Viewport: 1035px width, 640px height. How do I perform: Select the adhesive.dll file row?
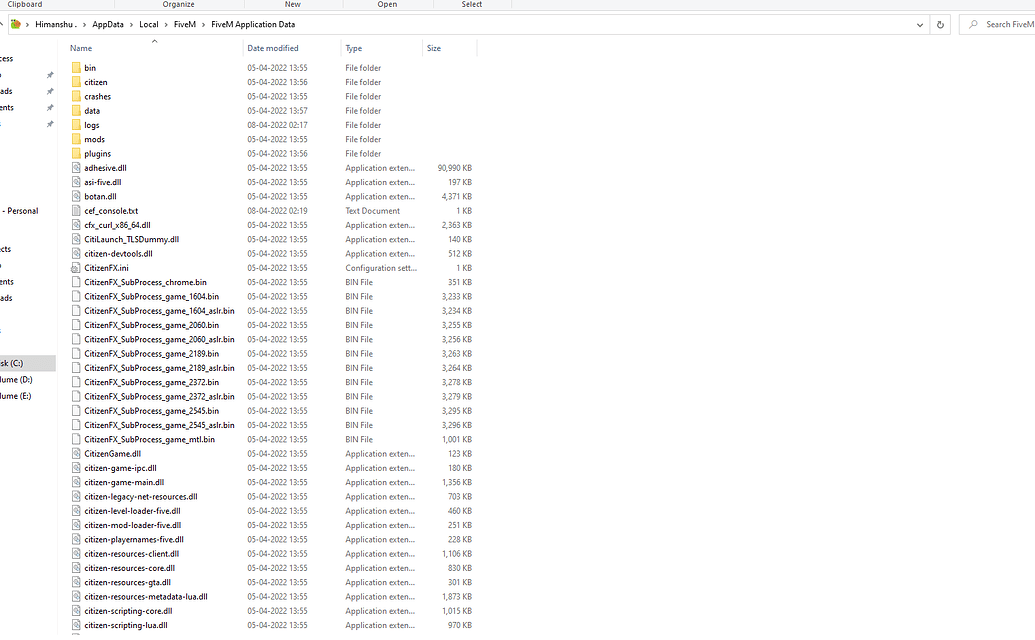point(103,167)
